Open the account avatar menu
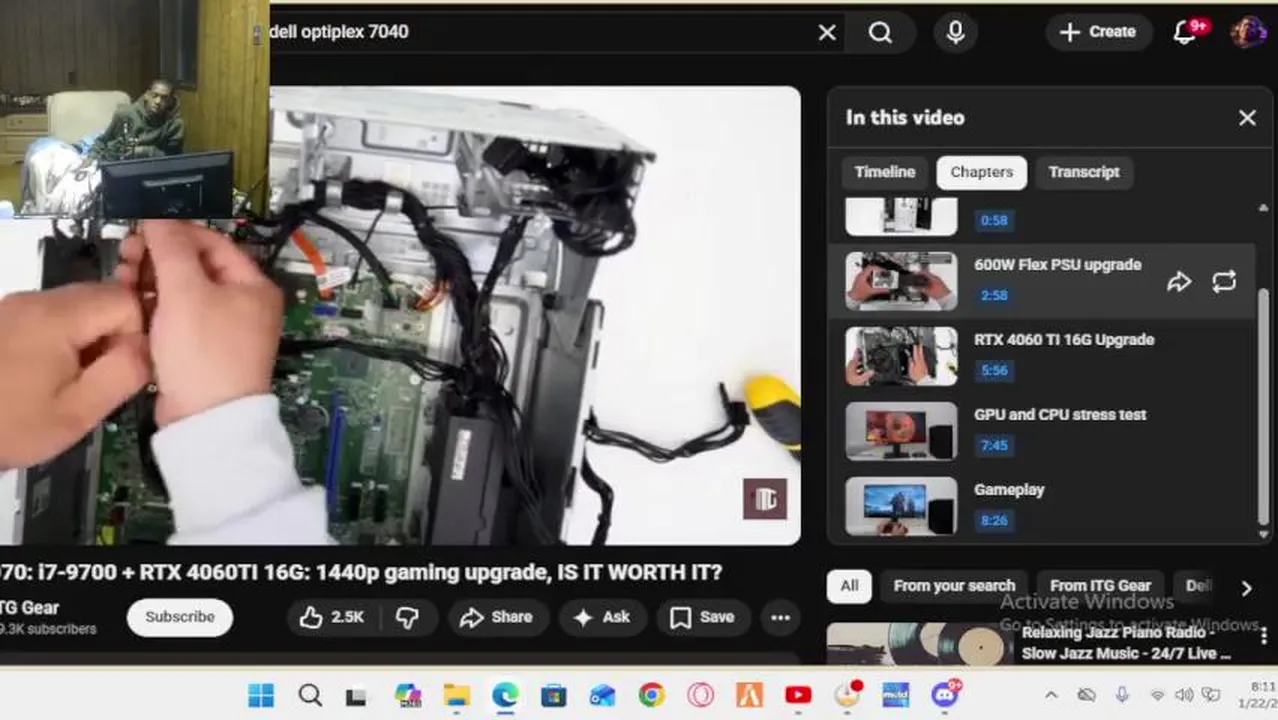1278x720 pixels. [x=1248, y=32]
